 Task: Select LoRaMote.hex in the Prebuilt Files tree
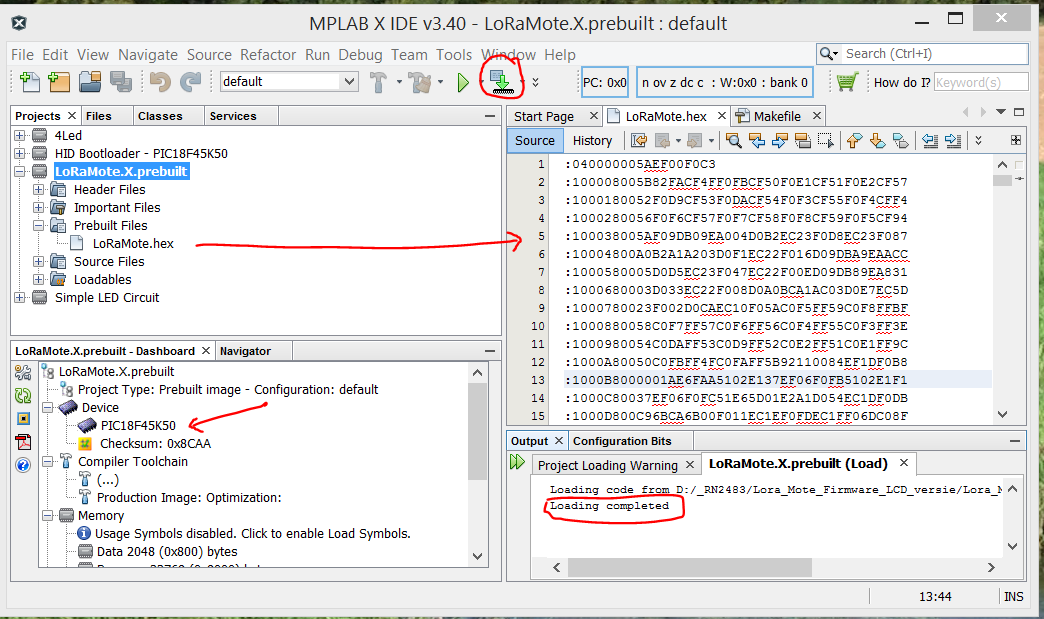[x=133, y=244]
